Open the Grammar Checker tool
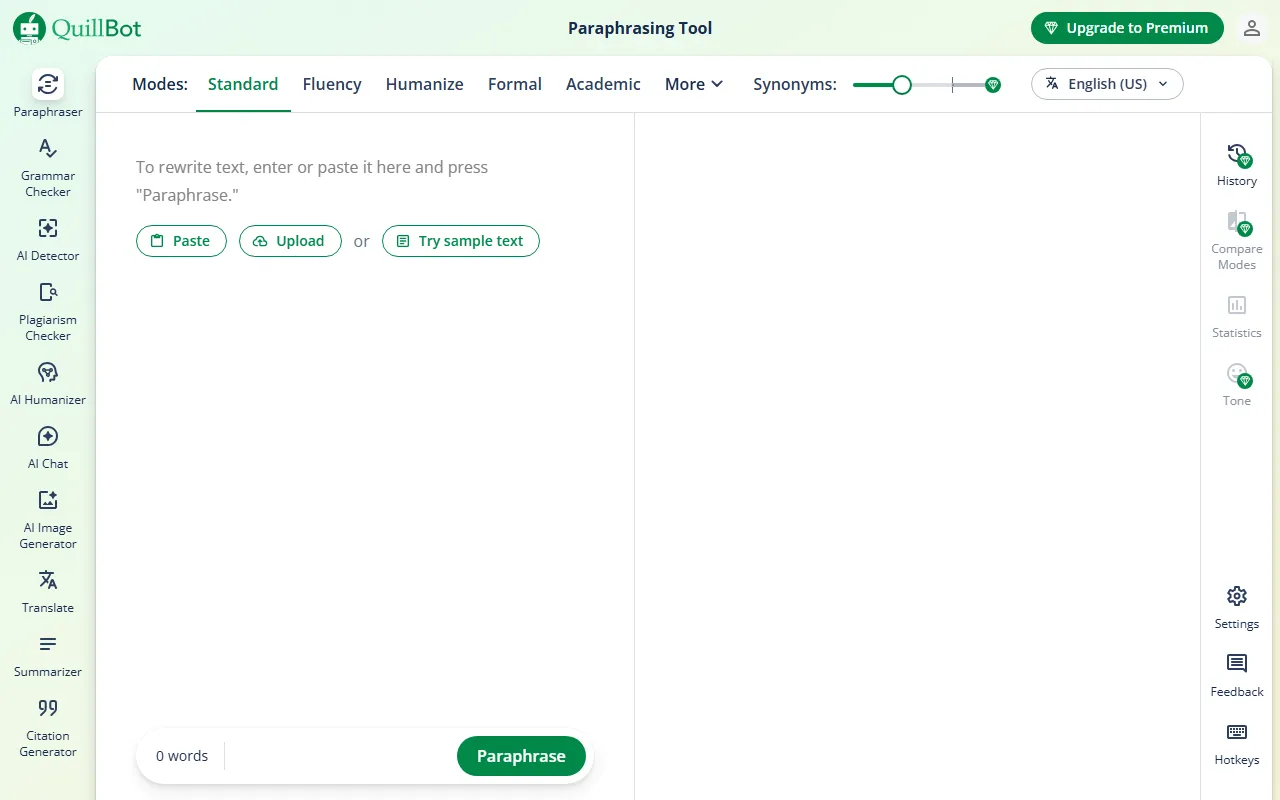The image size is (1280, 800). click(x=47, y=166)
